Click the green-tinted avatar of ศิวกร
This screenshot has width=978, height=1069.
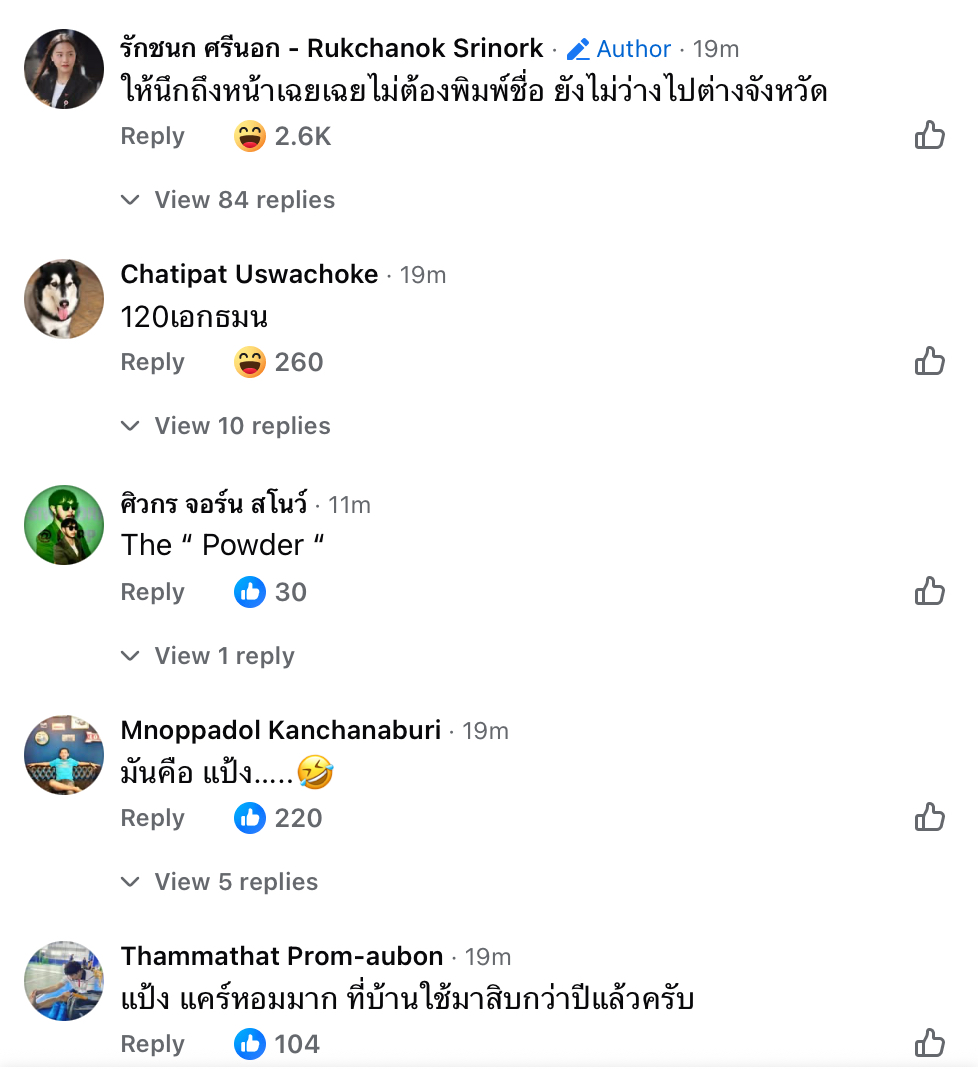pos(64,525)
